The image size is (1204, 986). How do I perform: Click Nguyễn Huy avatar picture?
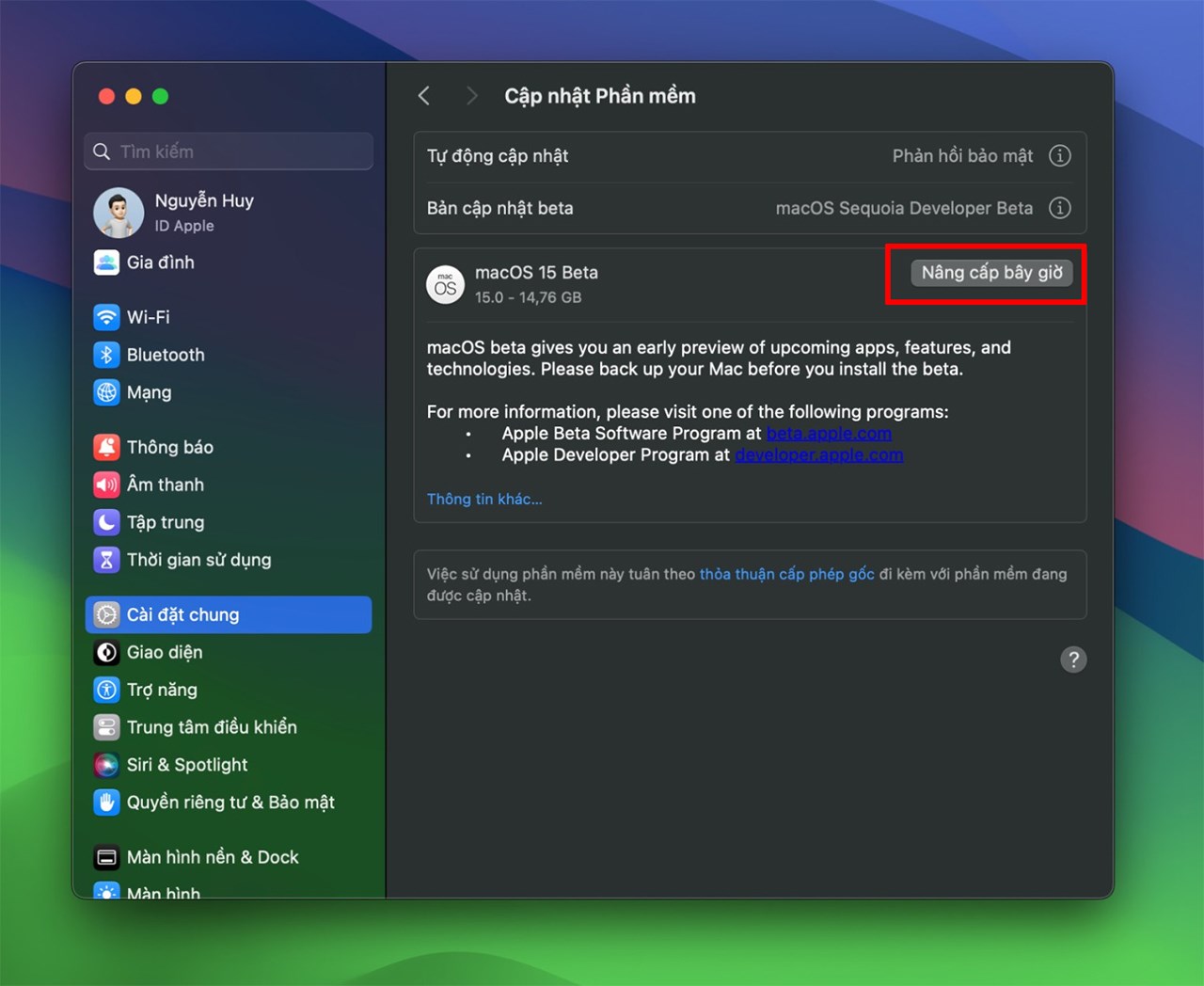[119, 213]
